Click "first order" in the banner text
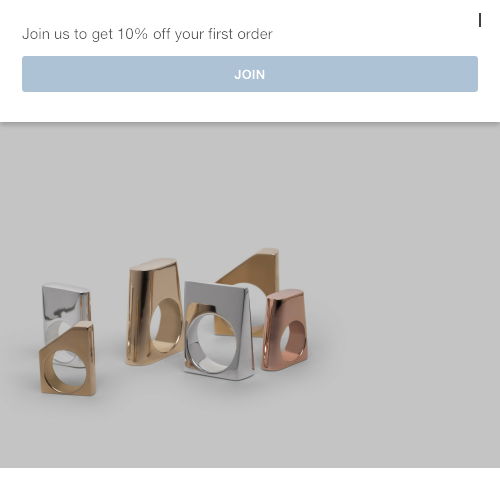The width and height of the screenshot is (500, 500). coord(240,34)
